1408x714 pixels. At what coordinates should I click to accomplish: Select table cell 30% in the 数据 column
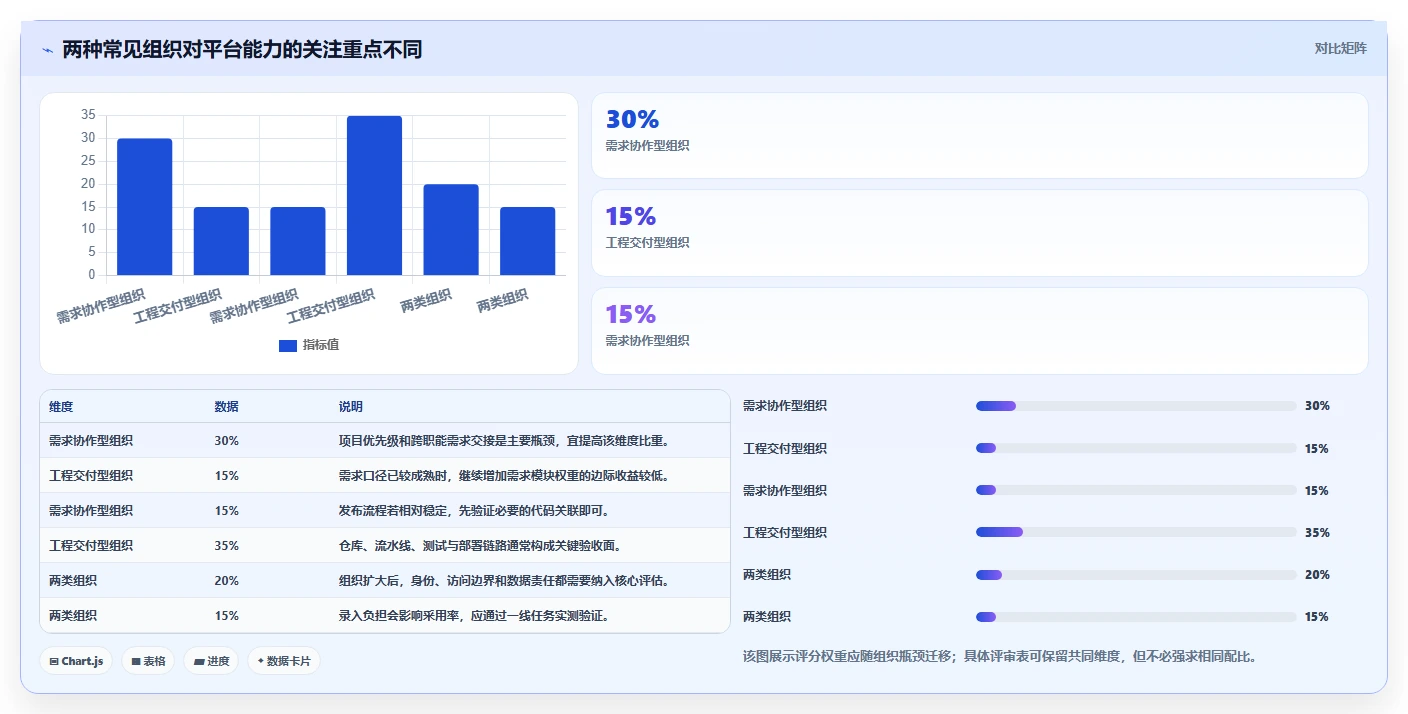pyautogui.click(x=227, y=441)
